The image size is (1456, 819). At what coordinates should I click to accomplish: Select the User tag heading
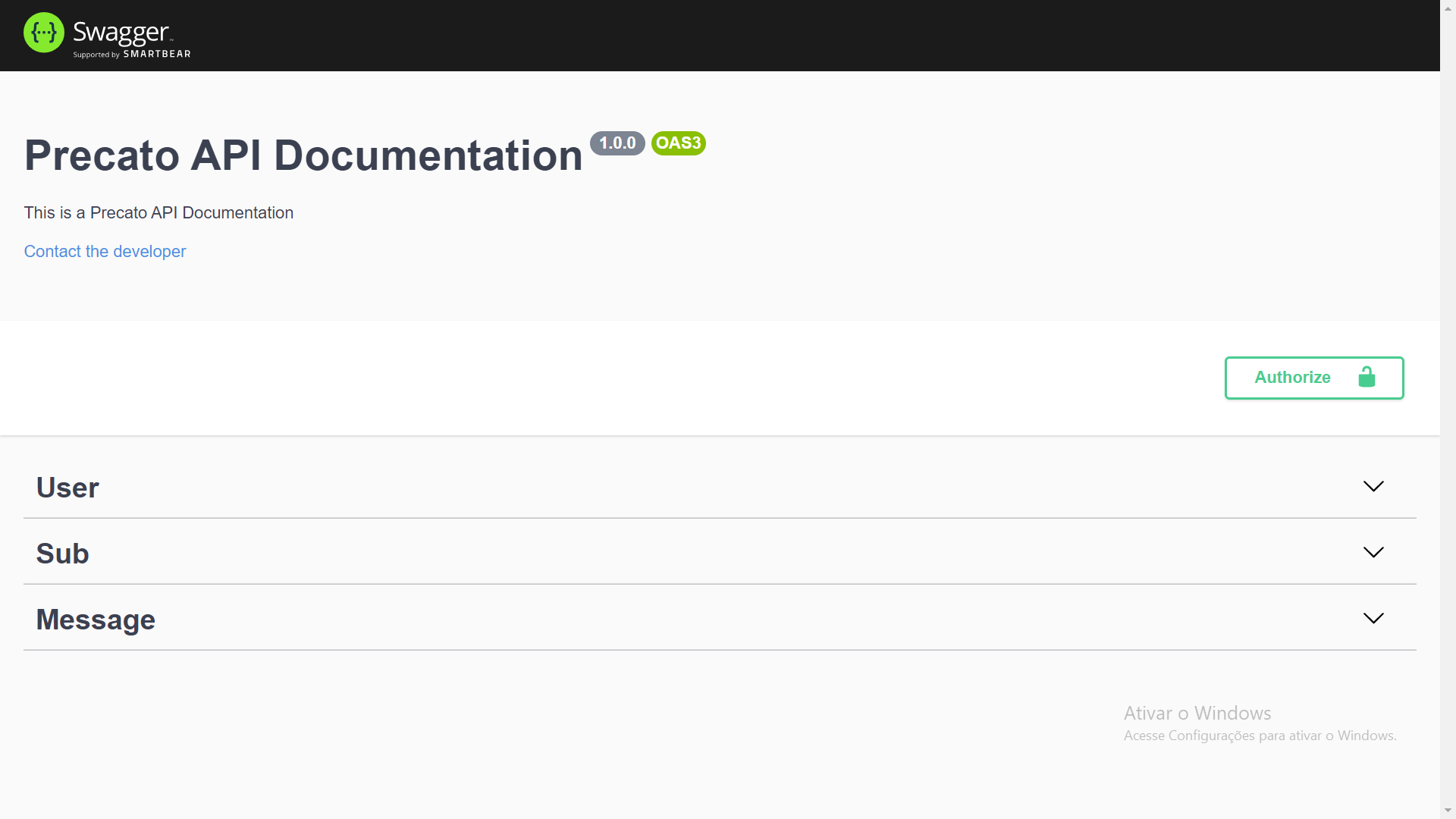click(67, 488)
